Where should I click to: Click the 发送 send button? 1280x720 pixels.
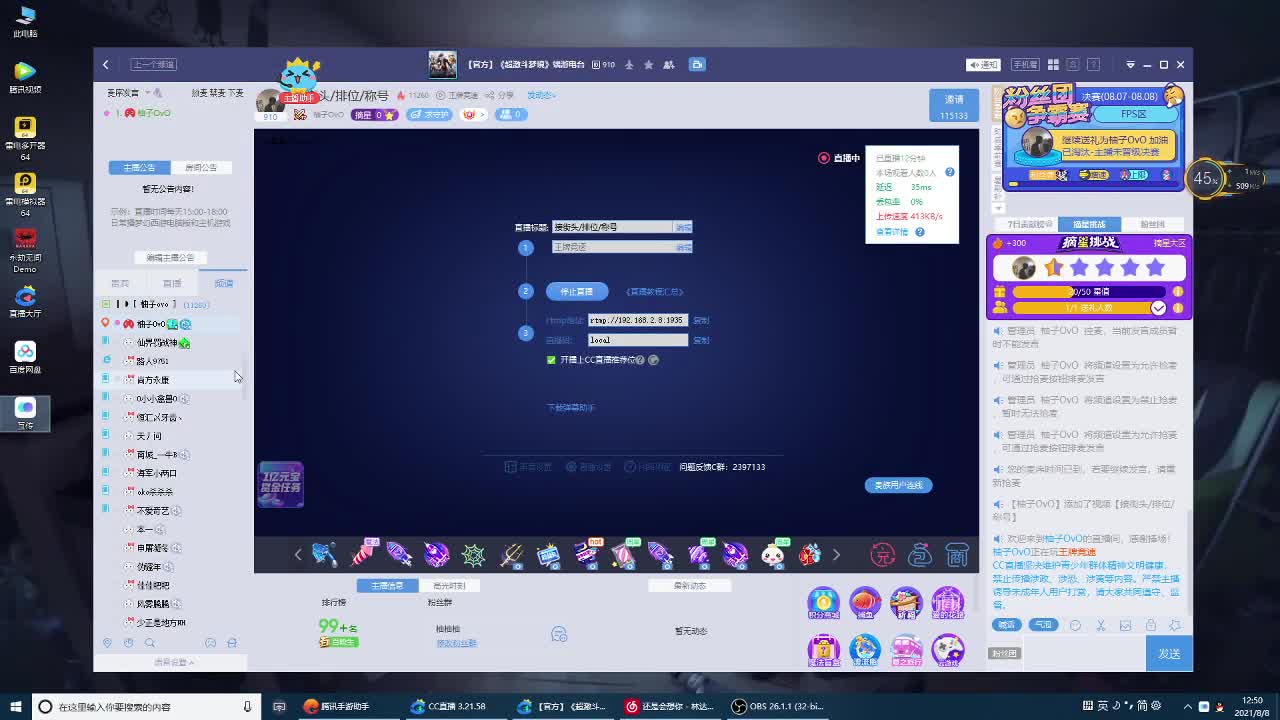click(x=1169, y=653)
